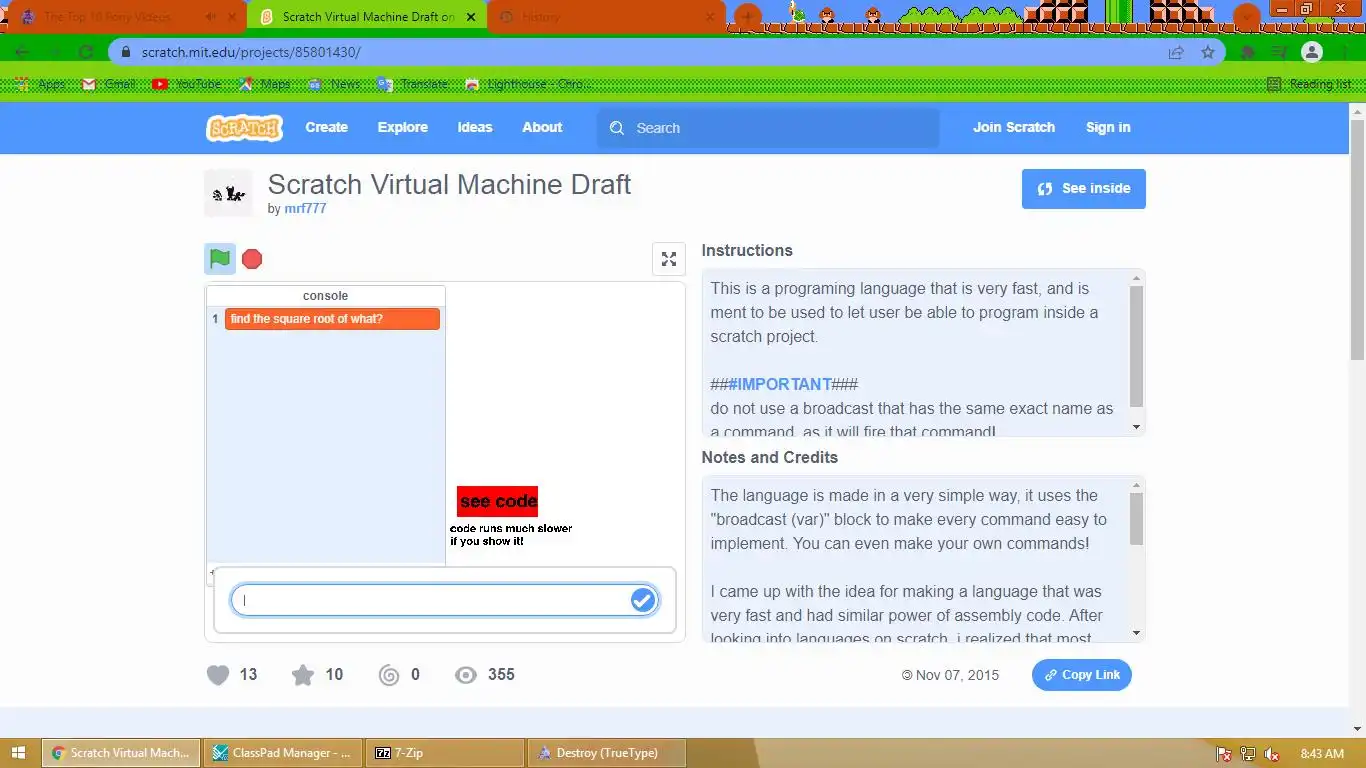1366x768 pixels.
Task: Click console item 'find the square root of what?'
Action: click(x=332, y=319)
